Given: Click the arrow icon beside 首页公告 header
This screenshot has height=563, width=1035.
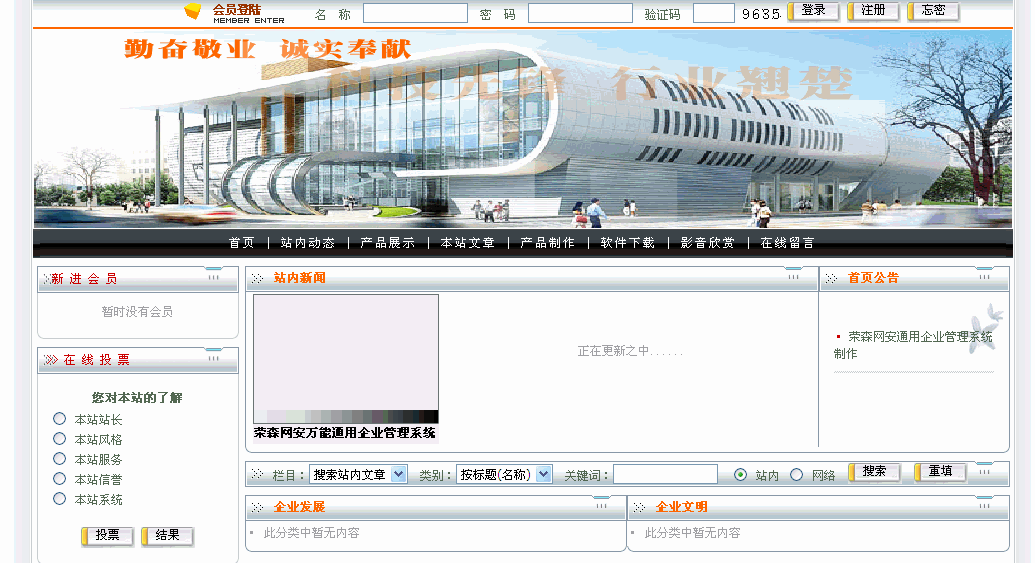Looking at the screenshot, I should click(x=831, y=278).
